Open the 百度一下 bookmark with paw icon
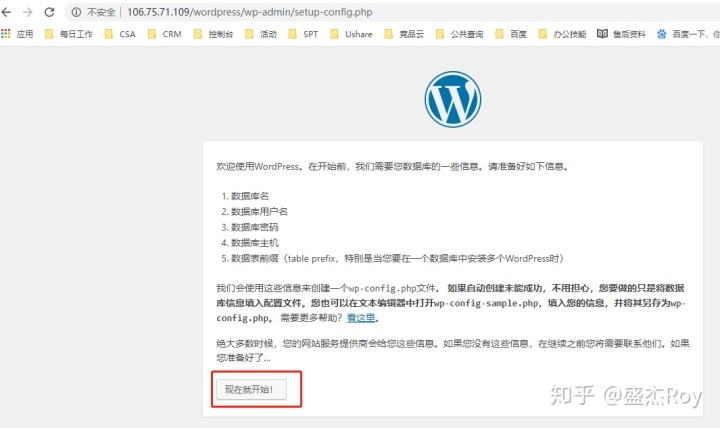This screenshot has height=428, width=720. (x=687, y=34)
